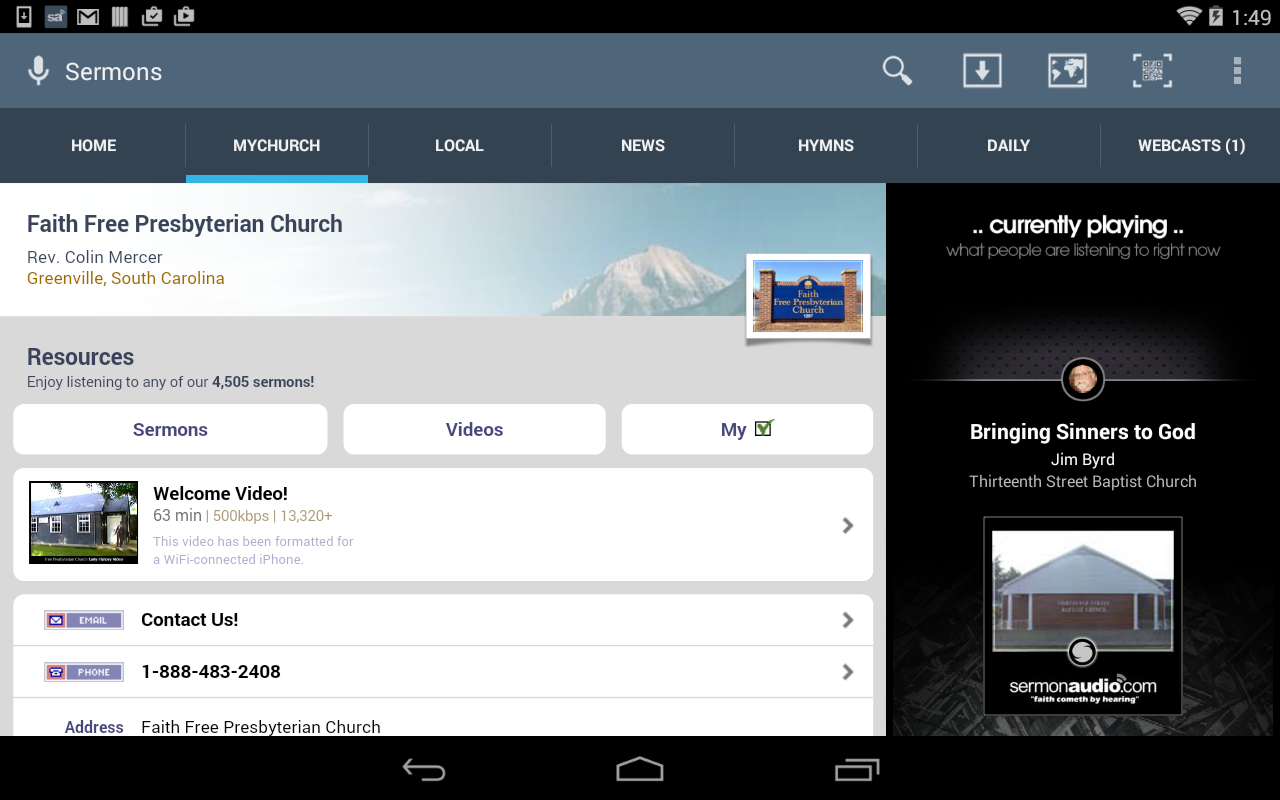Tap the Thirteenth Street Baptist Church name
Viewport: 1280px width, 800px height.
(1083, 481)
